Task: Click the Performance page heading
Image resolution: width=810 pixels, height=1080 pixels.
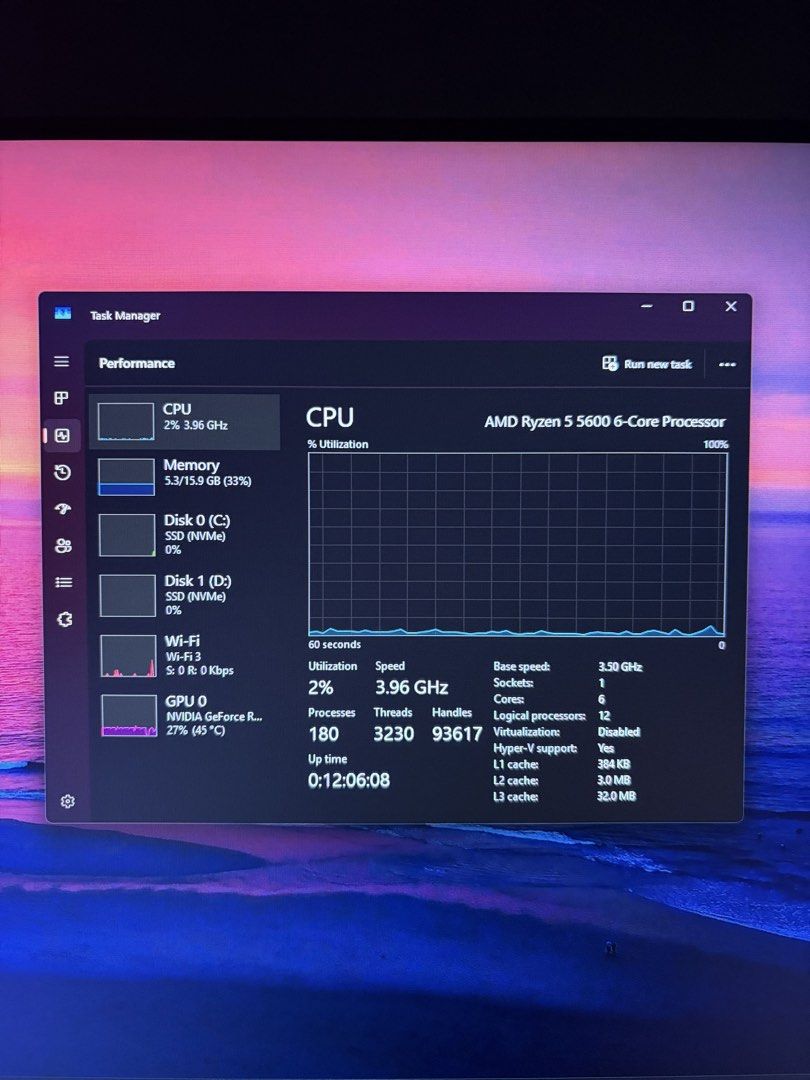Action: pyautogui.click(x=136, y=363)
